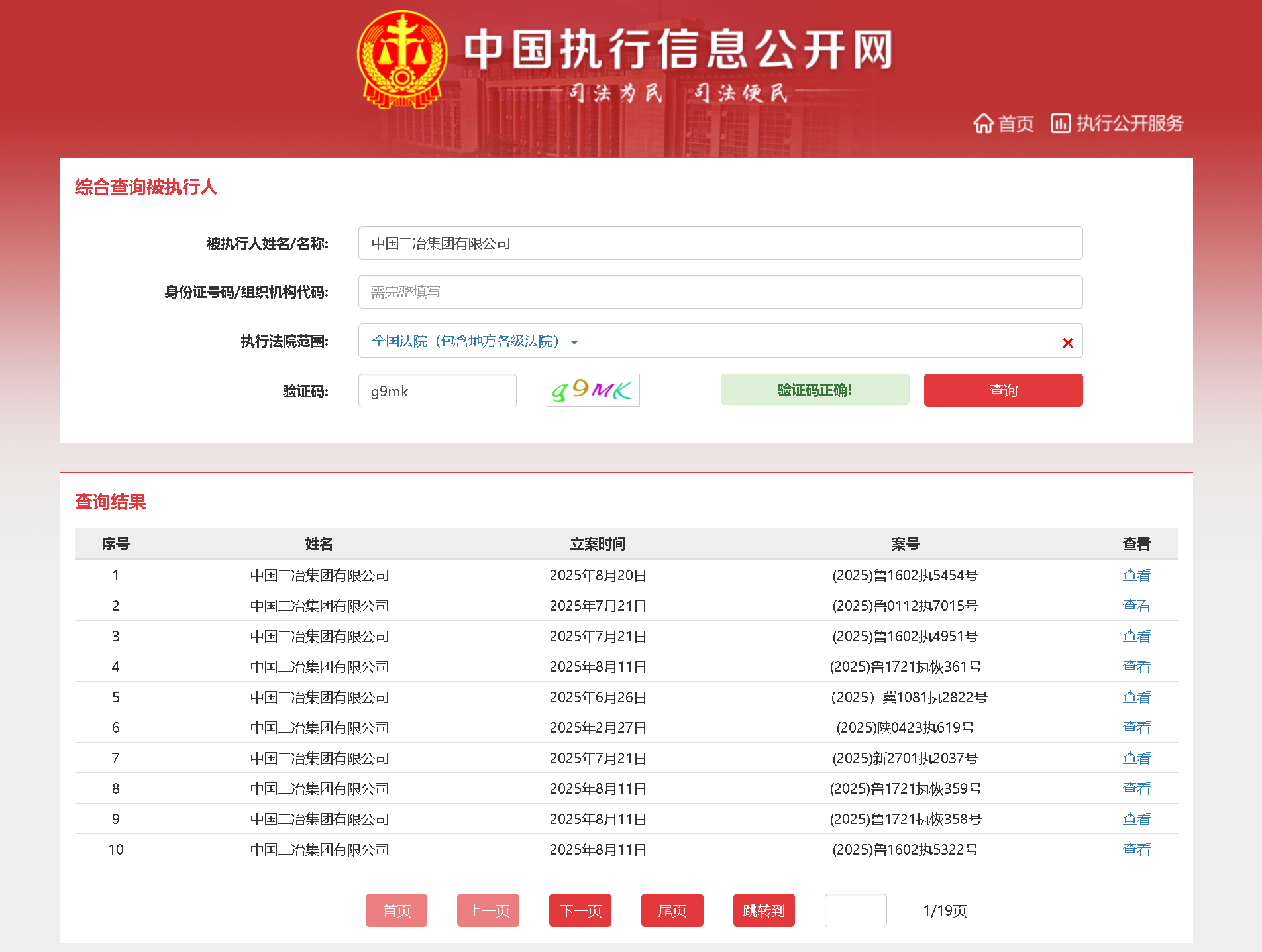Click the 身份证号码/组织机构代码 input field
This screenshot has width=1262, height=952.
(x=720, y=291)
